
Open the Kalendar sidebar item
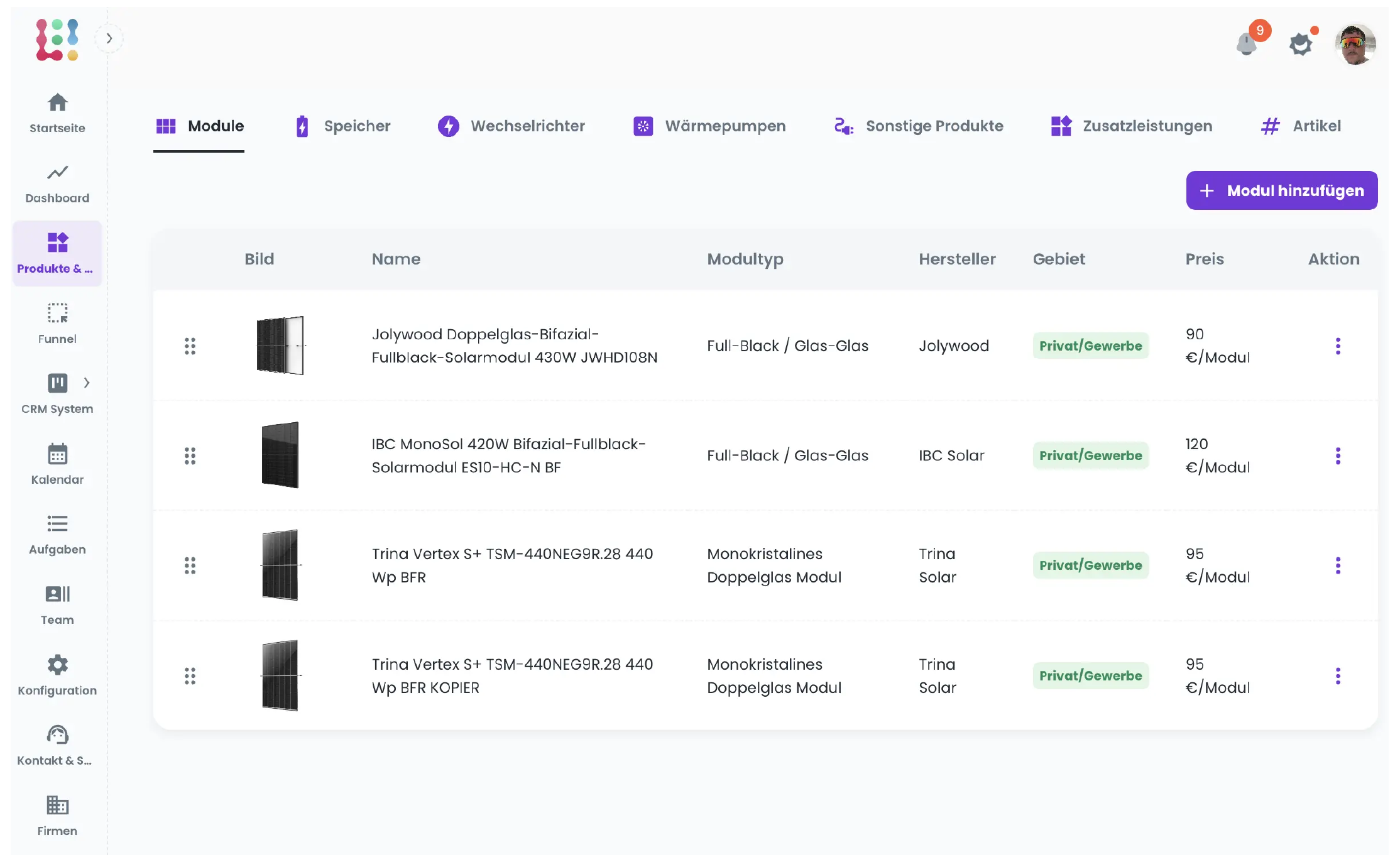tap(57, 454)
